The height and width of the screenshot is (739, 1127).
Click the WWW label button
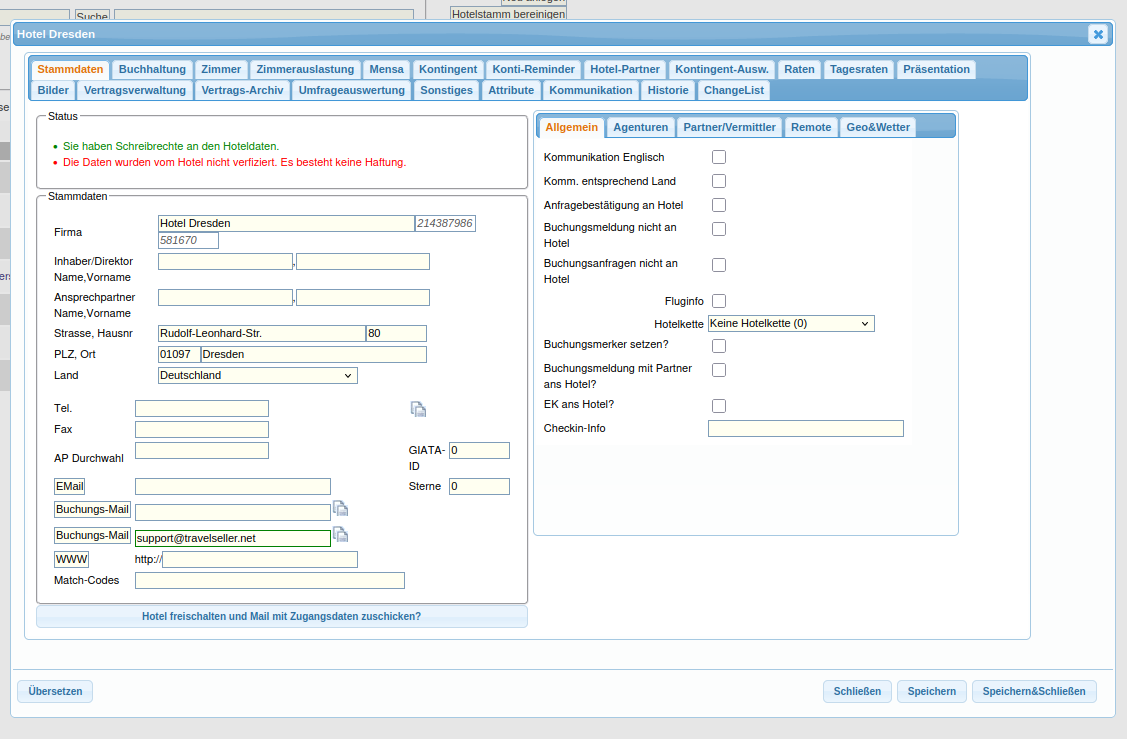(x=72, y=559)
